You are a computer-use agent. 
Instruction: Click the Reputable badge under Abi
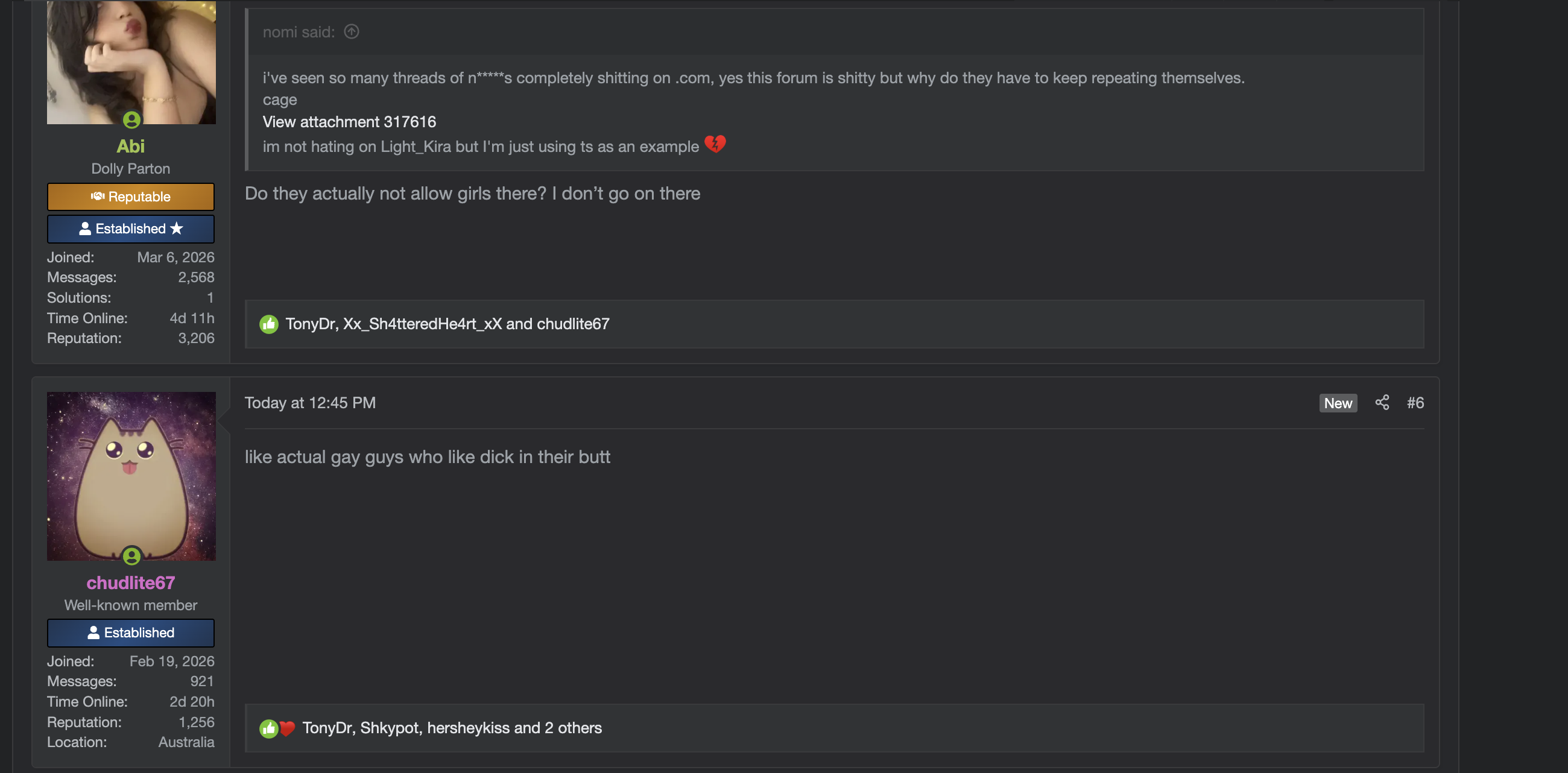click(130, 197)
